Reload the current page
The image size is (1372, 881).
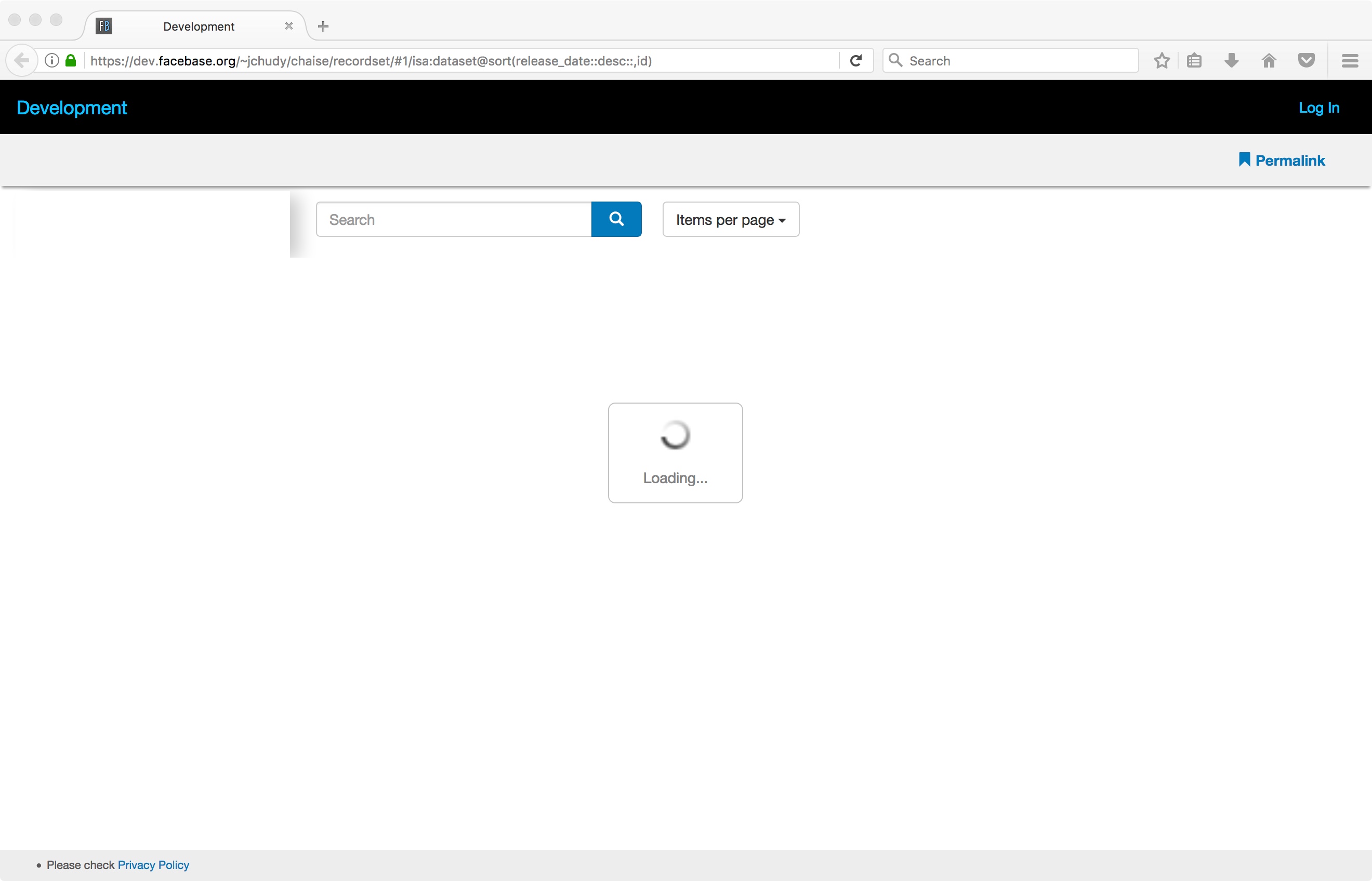pyautogui.click(x=856, y=60)
